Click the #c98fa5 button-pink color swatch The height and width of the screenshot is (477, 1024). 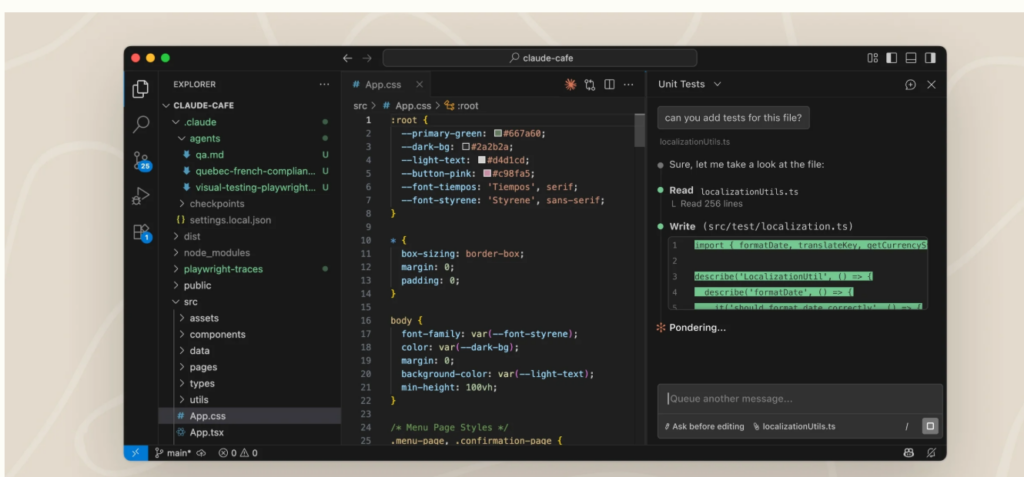[487, 174]
